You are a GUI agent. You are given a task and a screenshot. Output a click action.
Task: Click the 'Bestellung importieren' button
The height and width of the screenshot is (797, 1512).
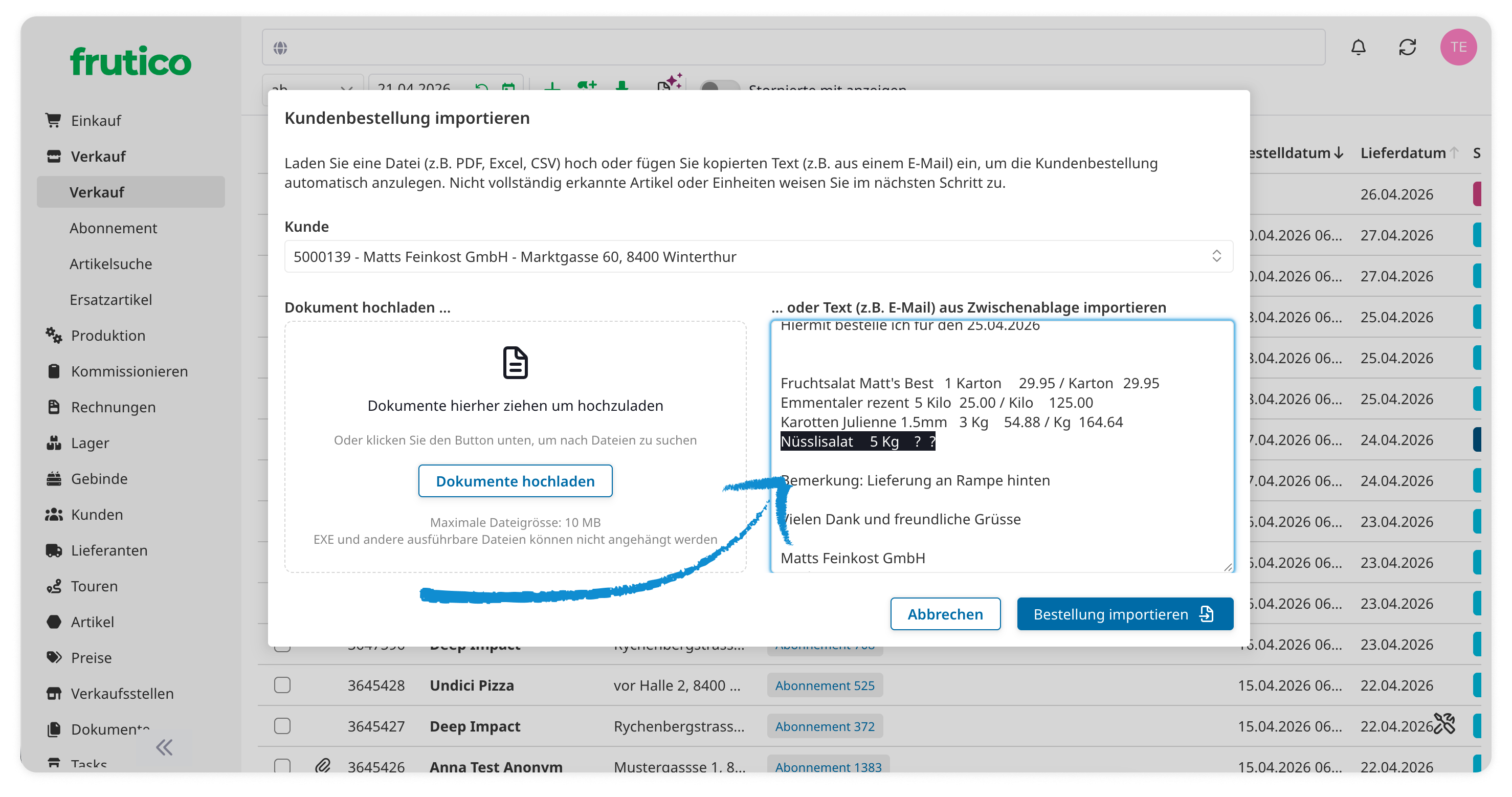click(1125, 614)
